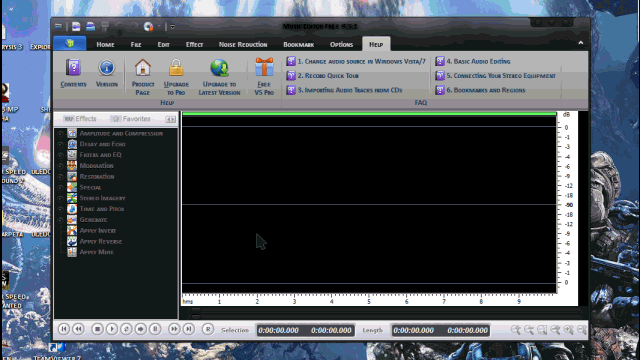640x360 pixels.
Task: Pause playback
Action: coord(155,329)
